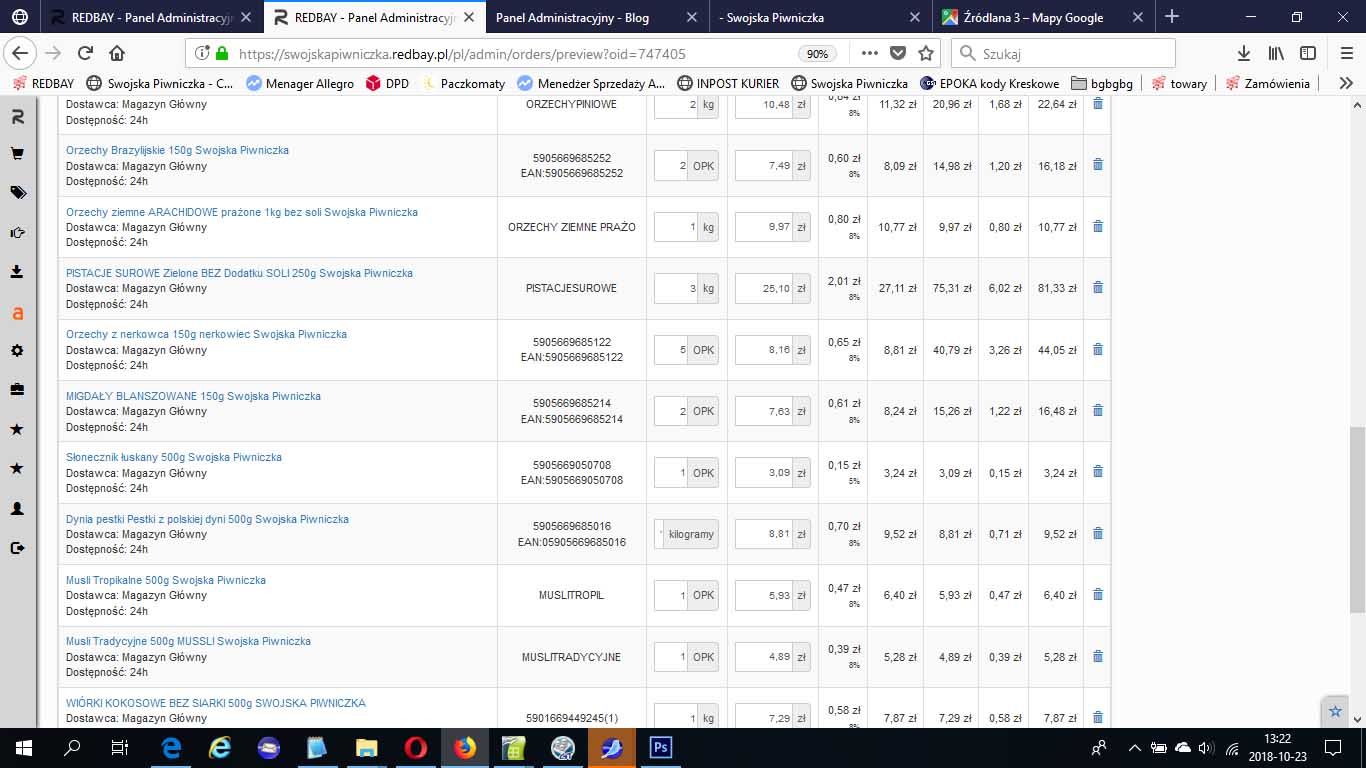The width and height of the screenshot is (1366, 768).
Task: Click the user profile icon in sidebar
Action: pyautogui.click(x=17, y=509)
